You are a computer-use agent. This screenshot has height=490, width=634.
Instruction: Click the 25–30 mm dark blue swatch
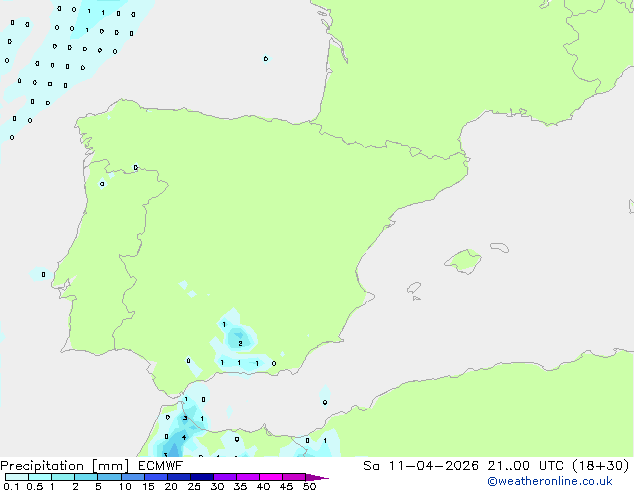click(202, 477)
